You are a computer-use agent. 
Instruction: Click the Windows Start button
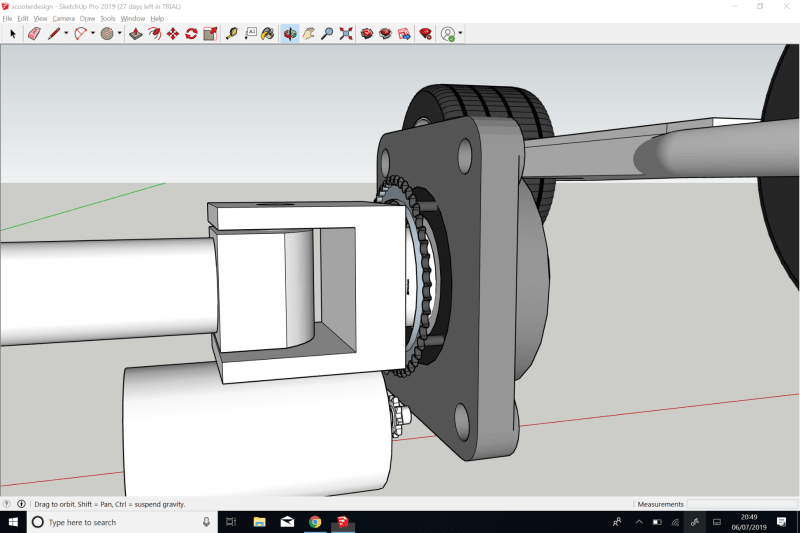click(13, 522)
